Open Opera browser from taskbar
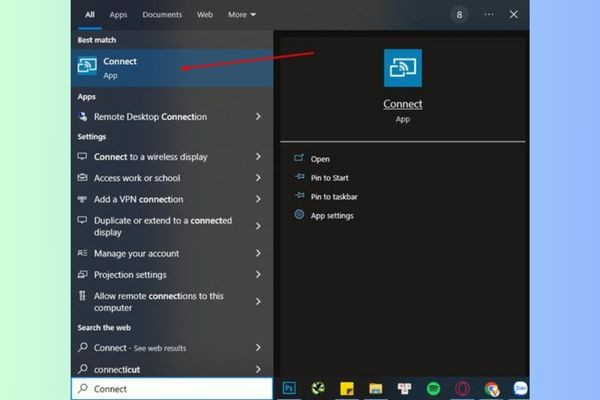The image size is (600, 400). pos(462,389)
